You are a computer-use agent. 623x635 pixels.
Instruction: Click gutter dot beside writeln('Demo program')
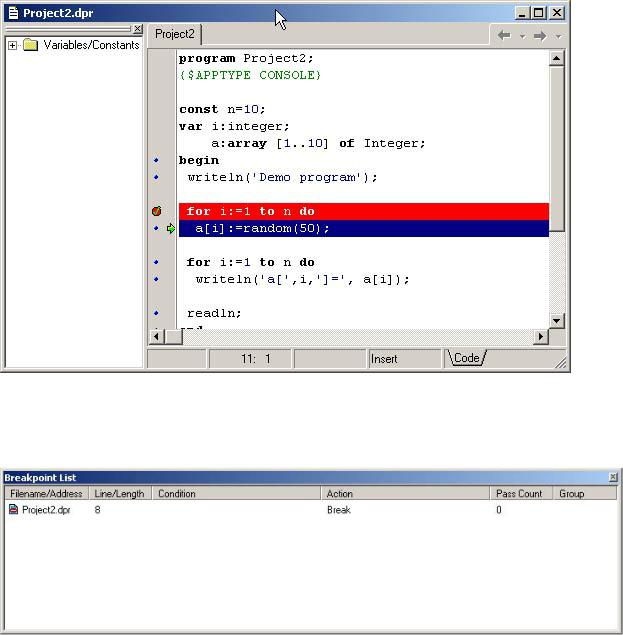pos(156,177)
